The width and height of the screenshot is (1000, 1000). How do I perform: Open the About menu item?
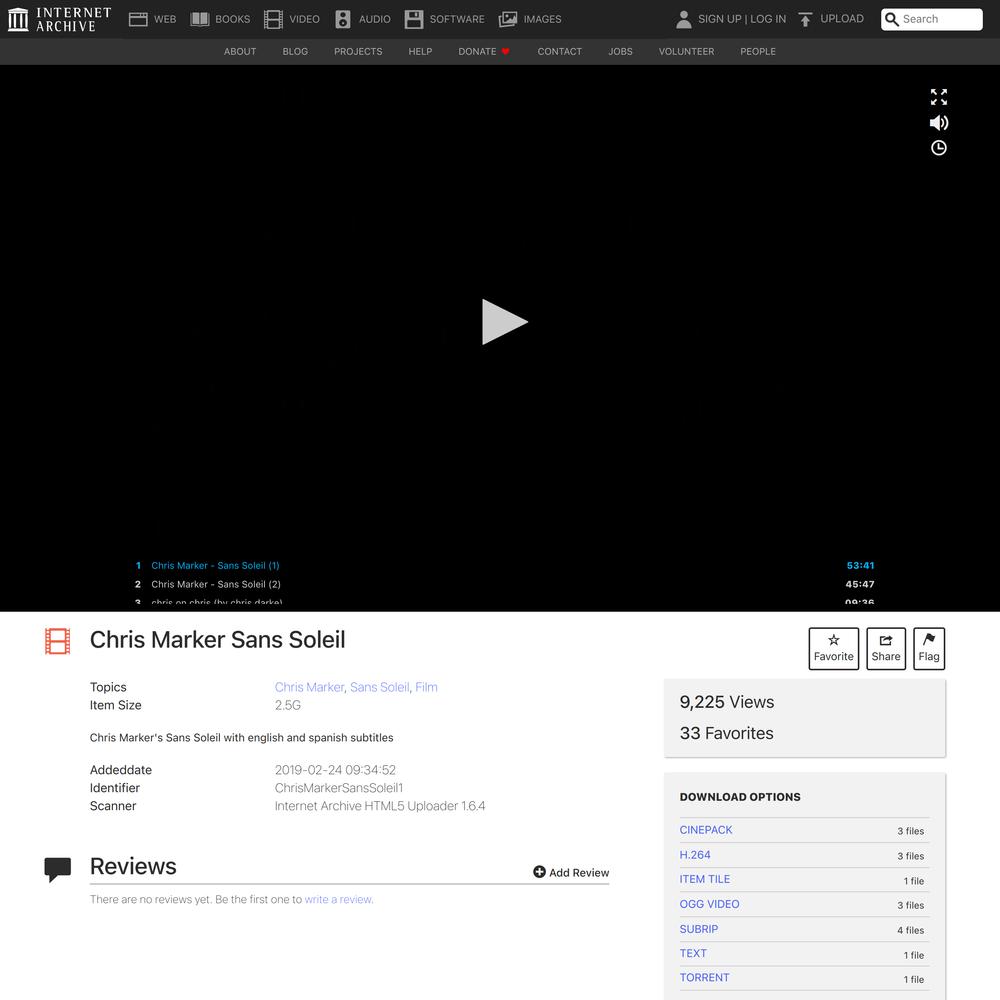(240, 52)
